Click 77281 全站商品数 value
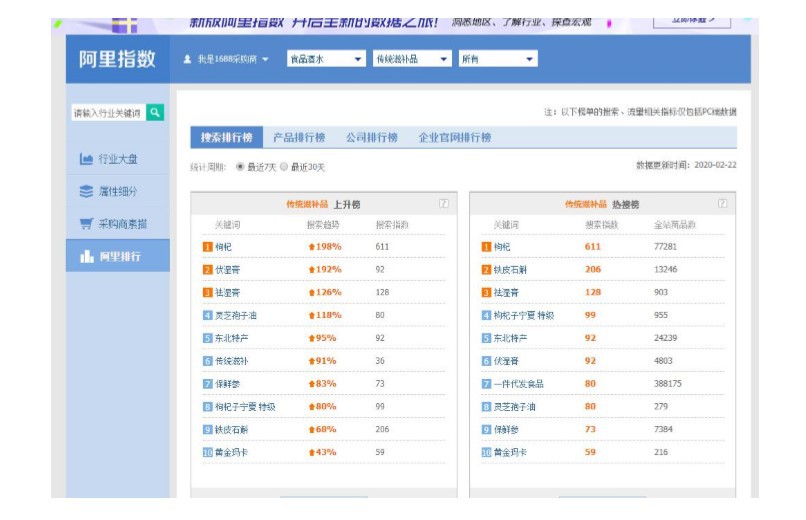Image resolution: width=806 pixels, height=520 pixels. pyautogui.click(x=665, y=247)
